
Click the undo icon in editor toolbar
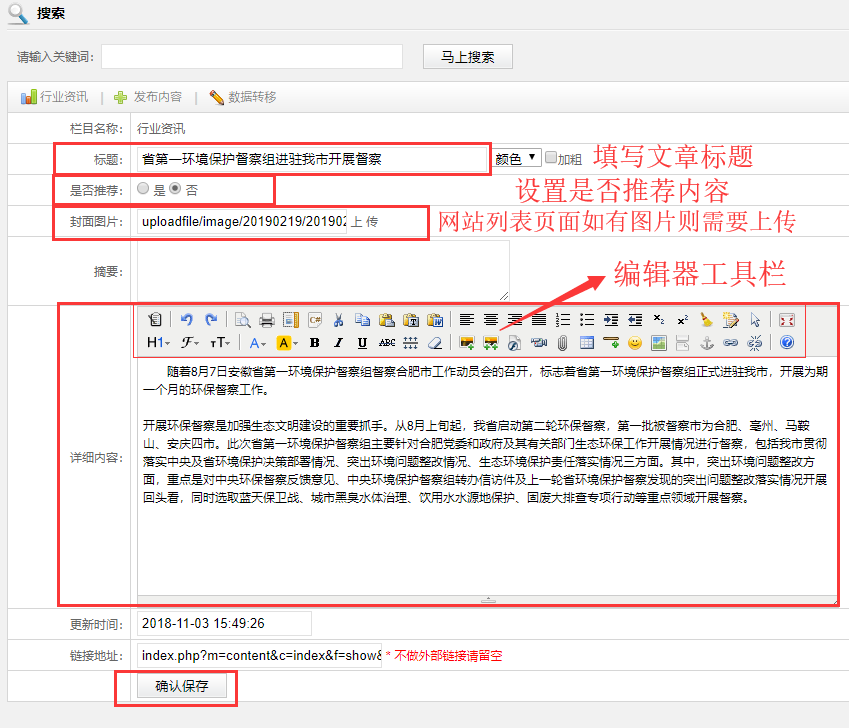[186, 320]
